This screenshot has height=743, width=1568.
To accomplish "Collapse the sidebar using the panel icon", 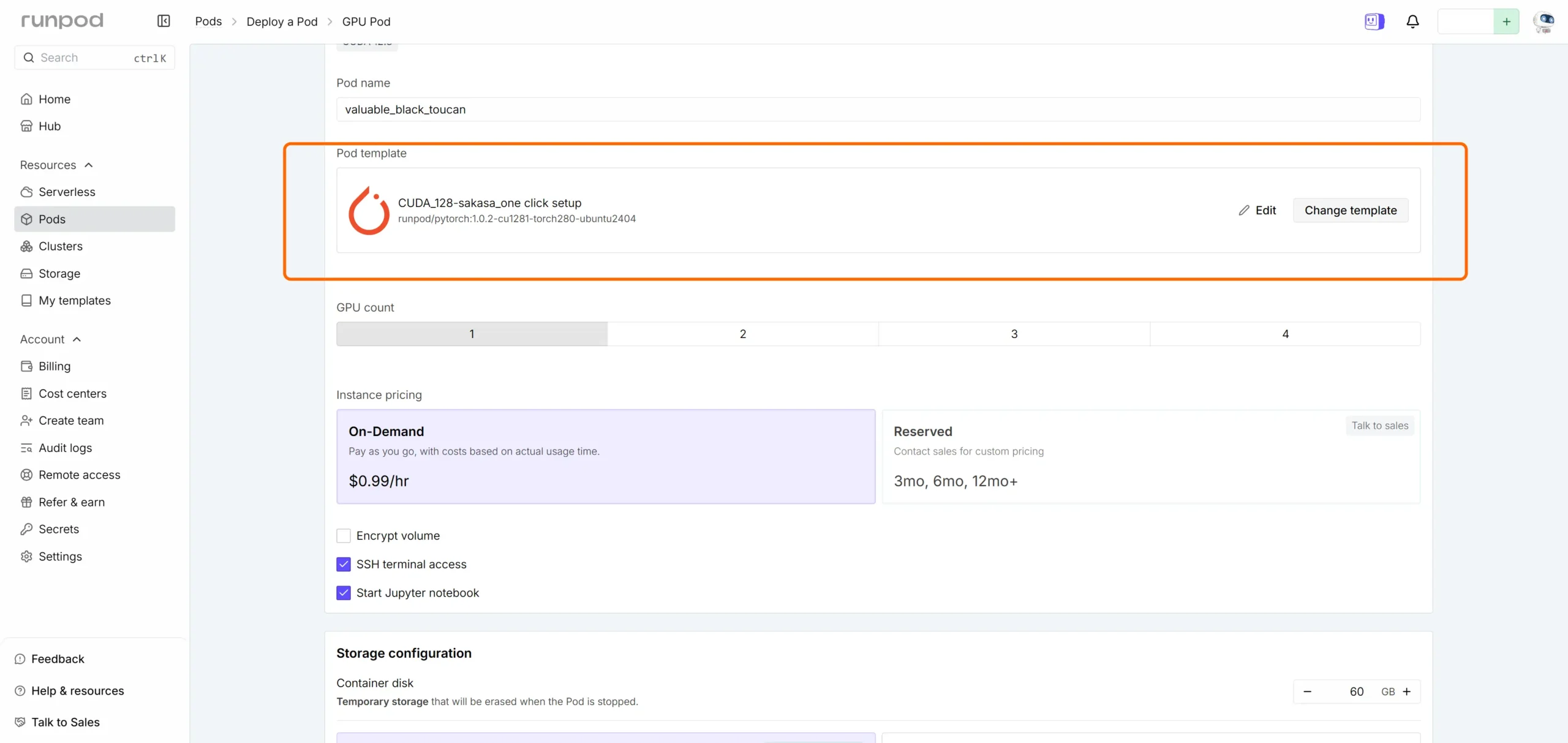I will (164, 21).
